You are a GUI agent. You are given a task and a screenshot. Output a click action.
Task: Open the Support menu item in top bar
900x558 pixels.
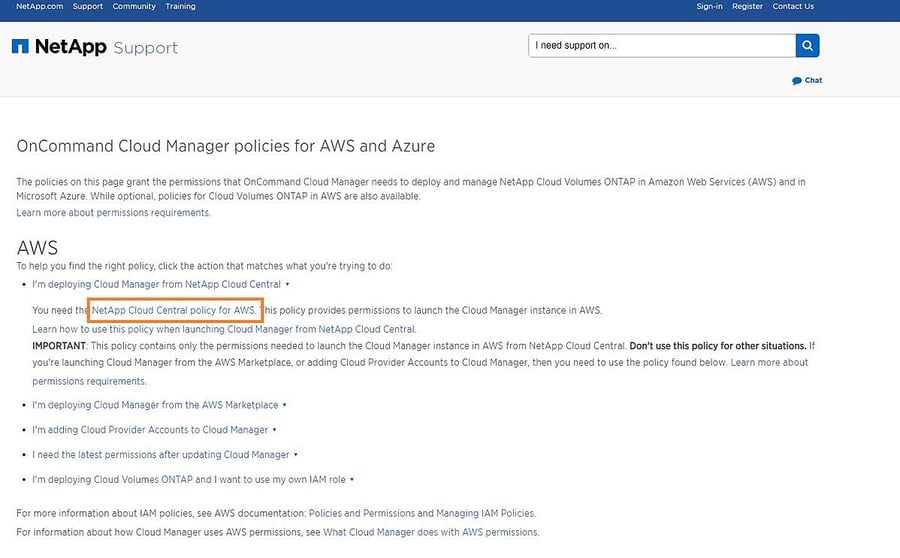point(88,6)
